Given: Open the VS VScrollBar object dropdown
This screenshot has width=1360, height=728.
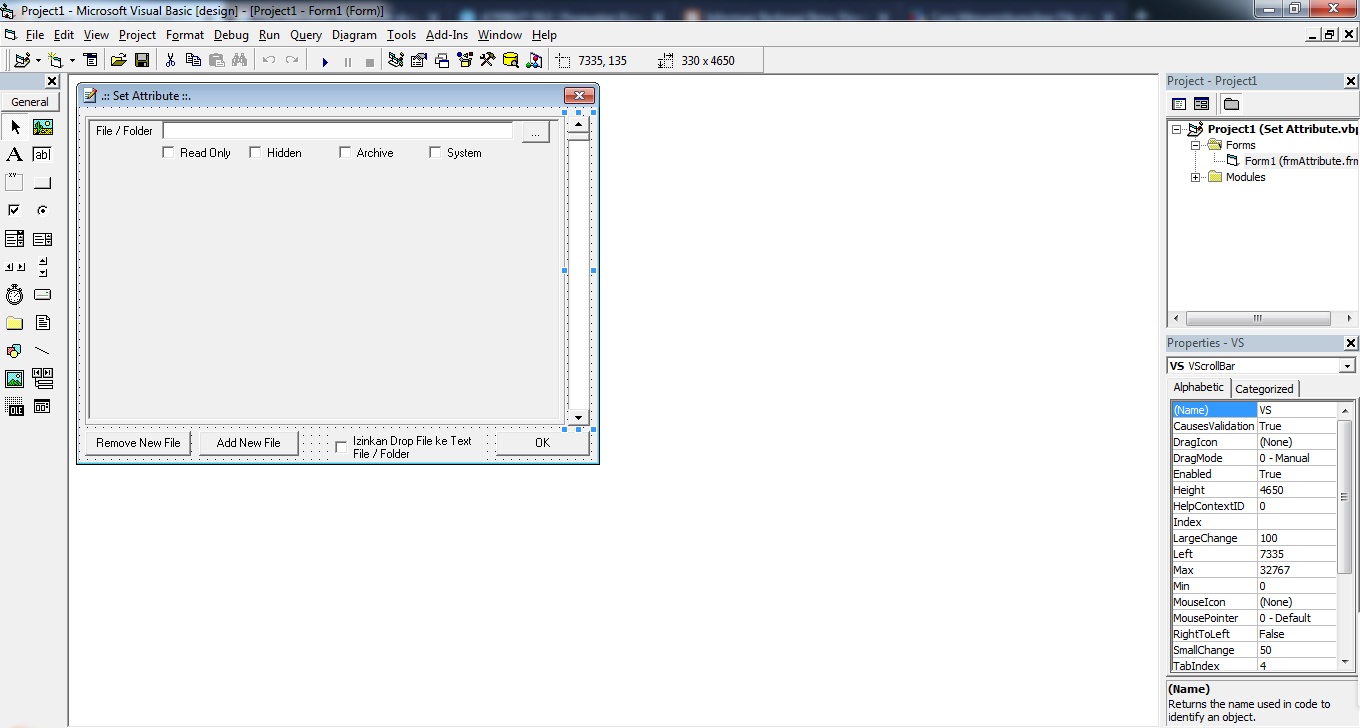Looking at the screenshot, I should point(1347,366).
